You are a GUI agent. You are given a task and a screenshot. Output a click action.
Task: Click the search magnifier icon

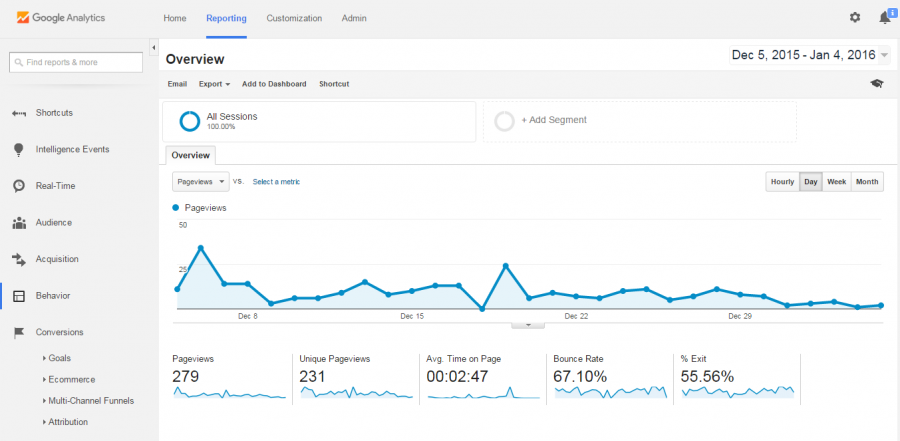click(19, 63)
